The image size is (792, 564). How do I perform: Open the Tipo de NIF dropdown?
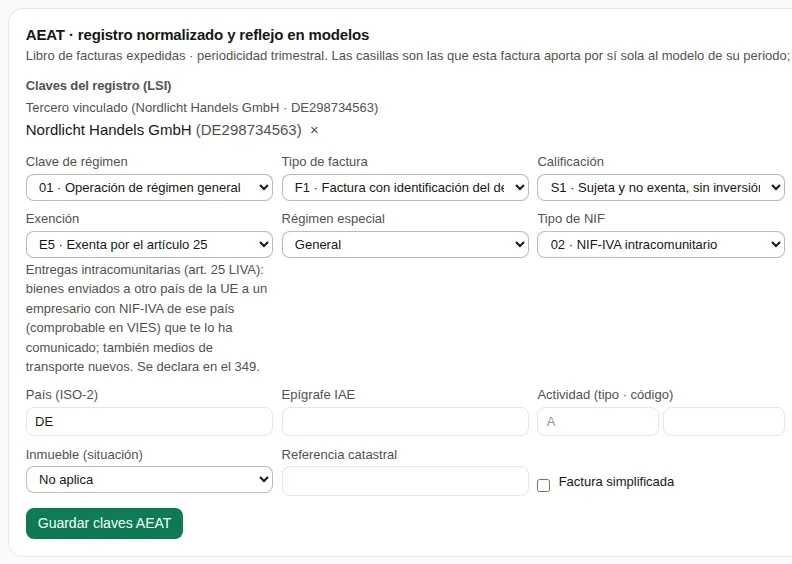(x=661, y=244)
